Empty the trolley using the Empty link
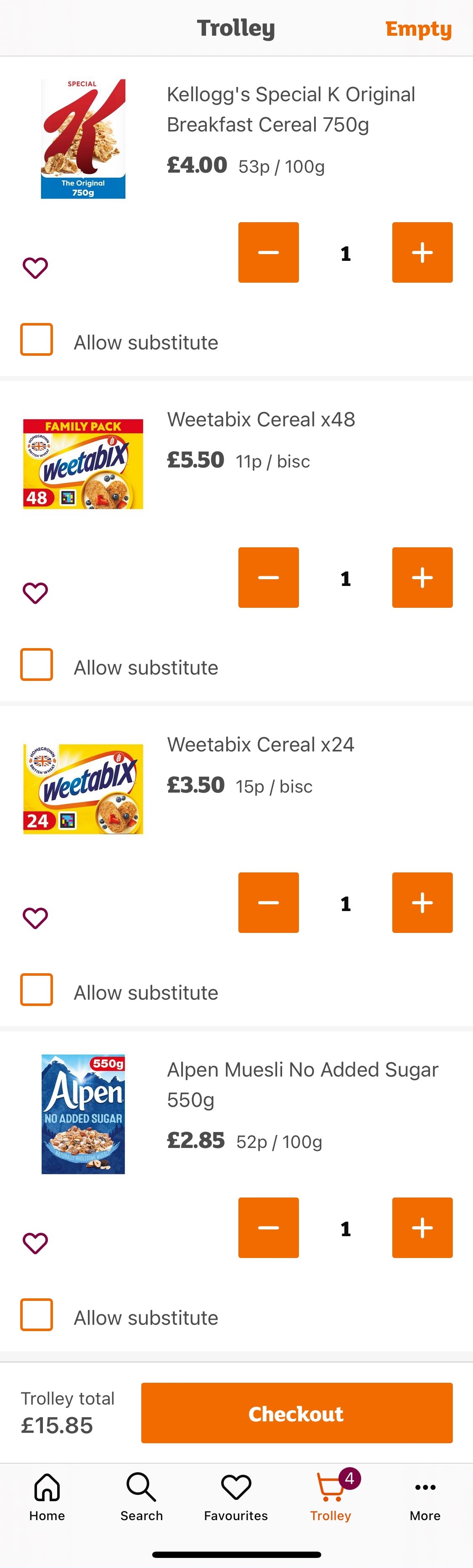The height and width of the screenshot is (1568, 473). [419, 28]
